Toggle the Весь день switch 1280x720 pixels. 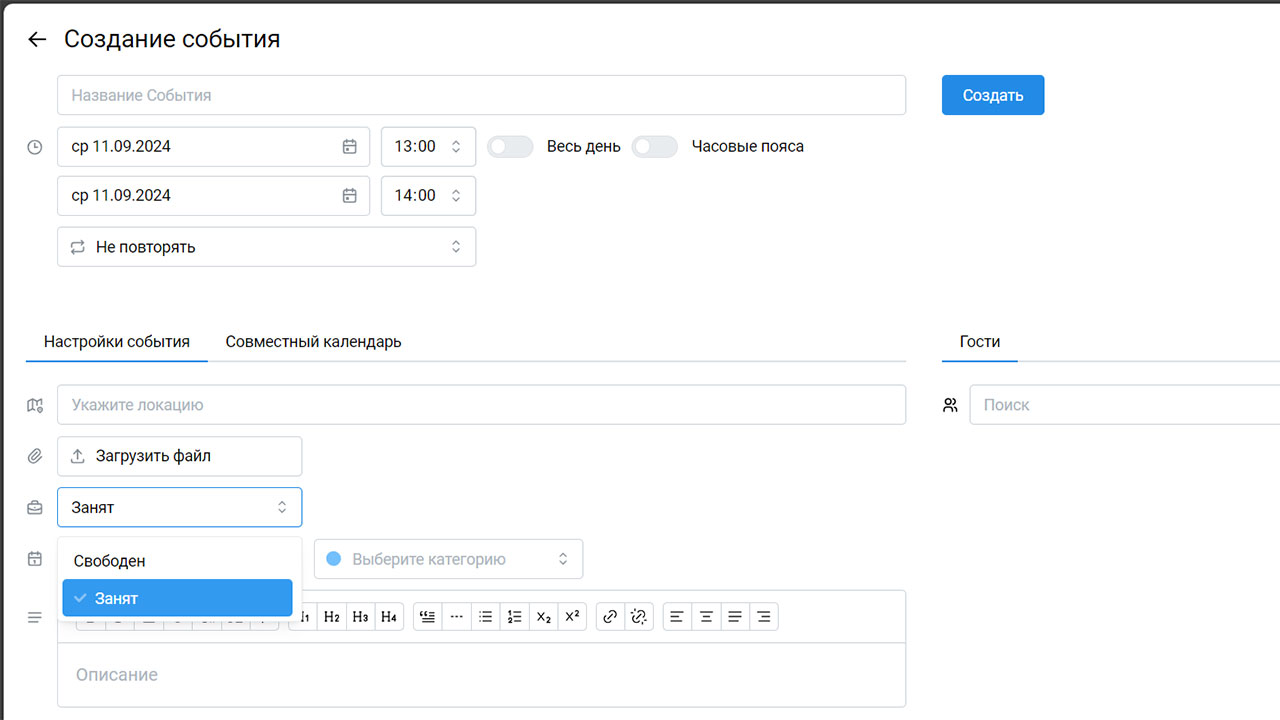[510, 147]
